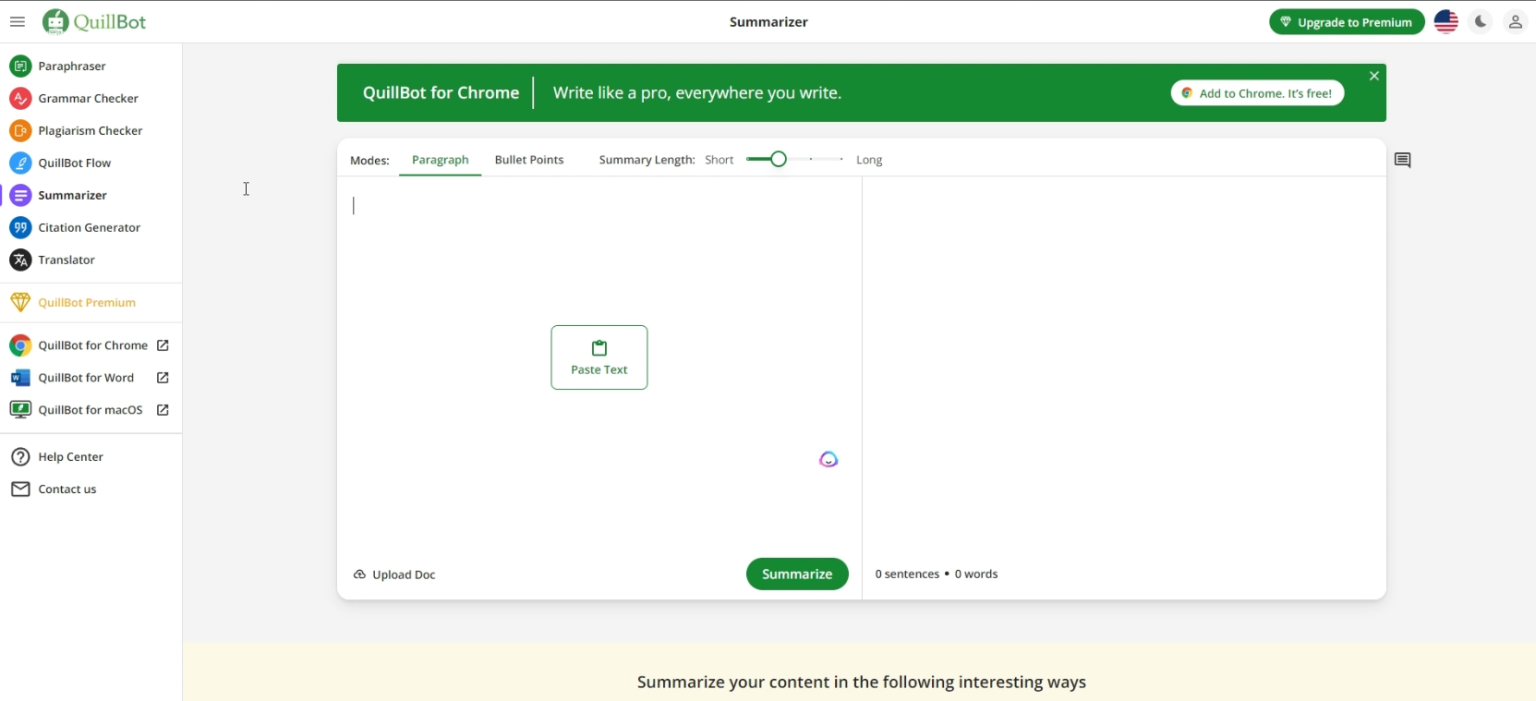The height and width of the screenshot is (701, 1536).
Task: Open the Translator tool
Action: pyautogui.click(x=66, y=260)
